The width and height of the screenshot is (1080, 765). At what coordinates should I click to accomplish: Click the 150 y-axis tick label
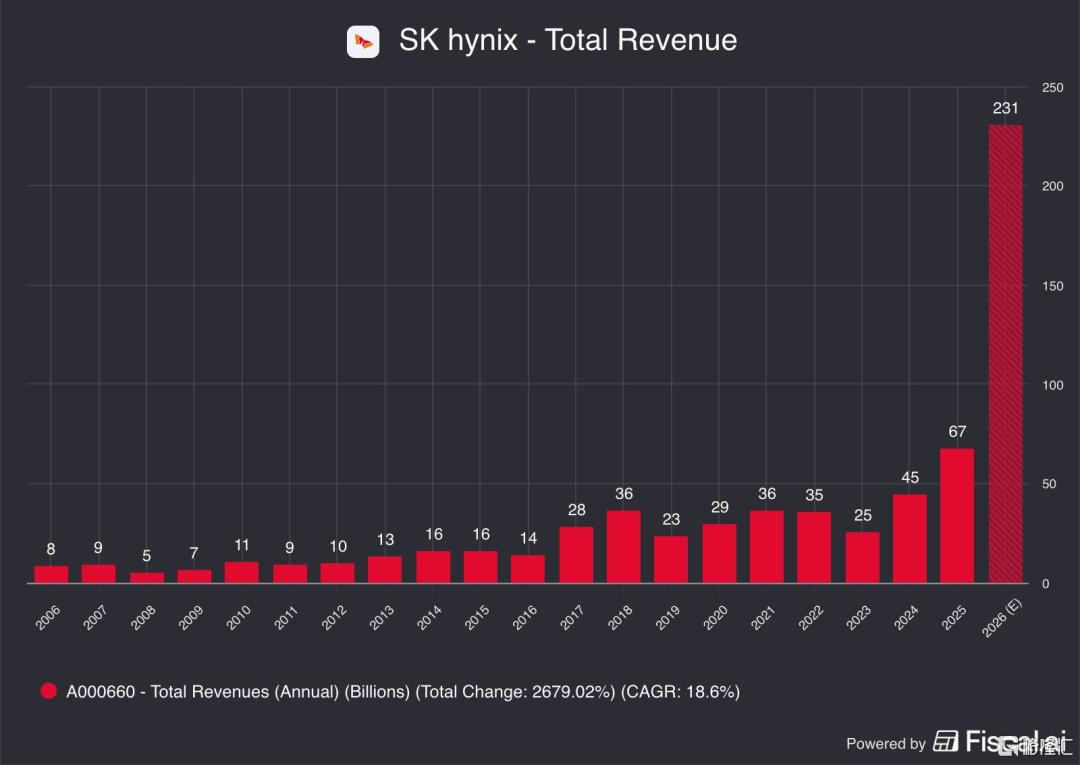click(x=1052, y=286)
